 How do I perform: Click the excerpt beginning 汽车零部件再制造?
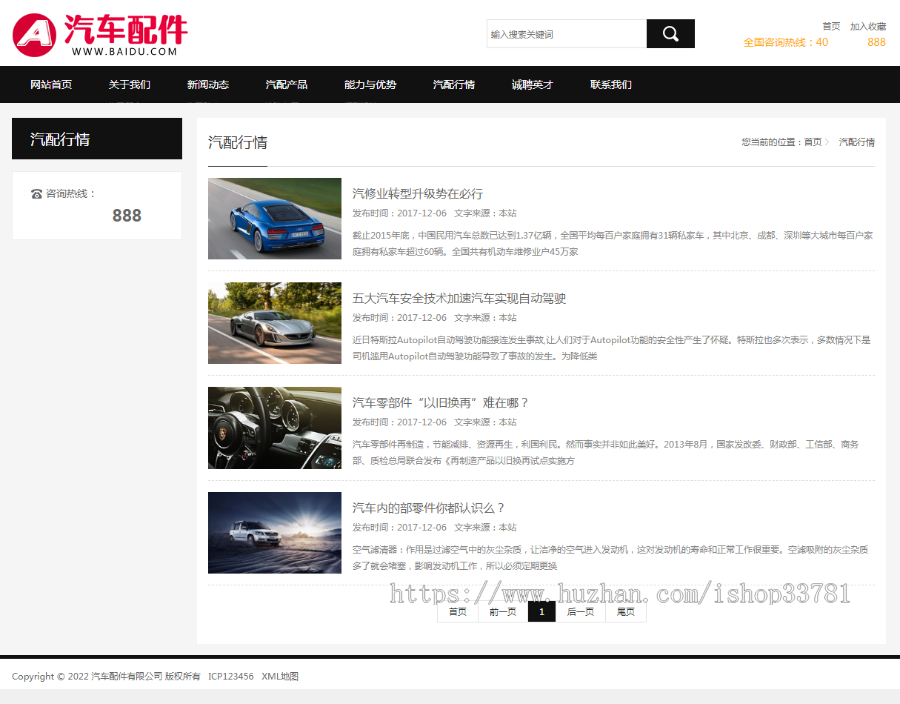coord(606,452)
